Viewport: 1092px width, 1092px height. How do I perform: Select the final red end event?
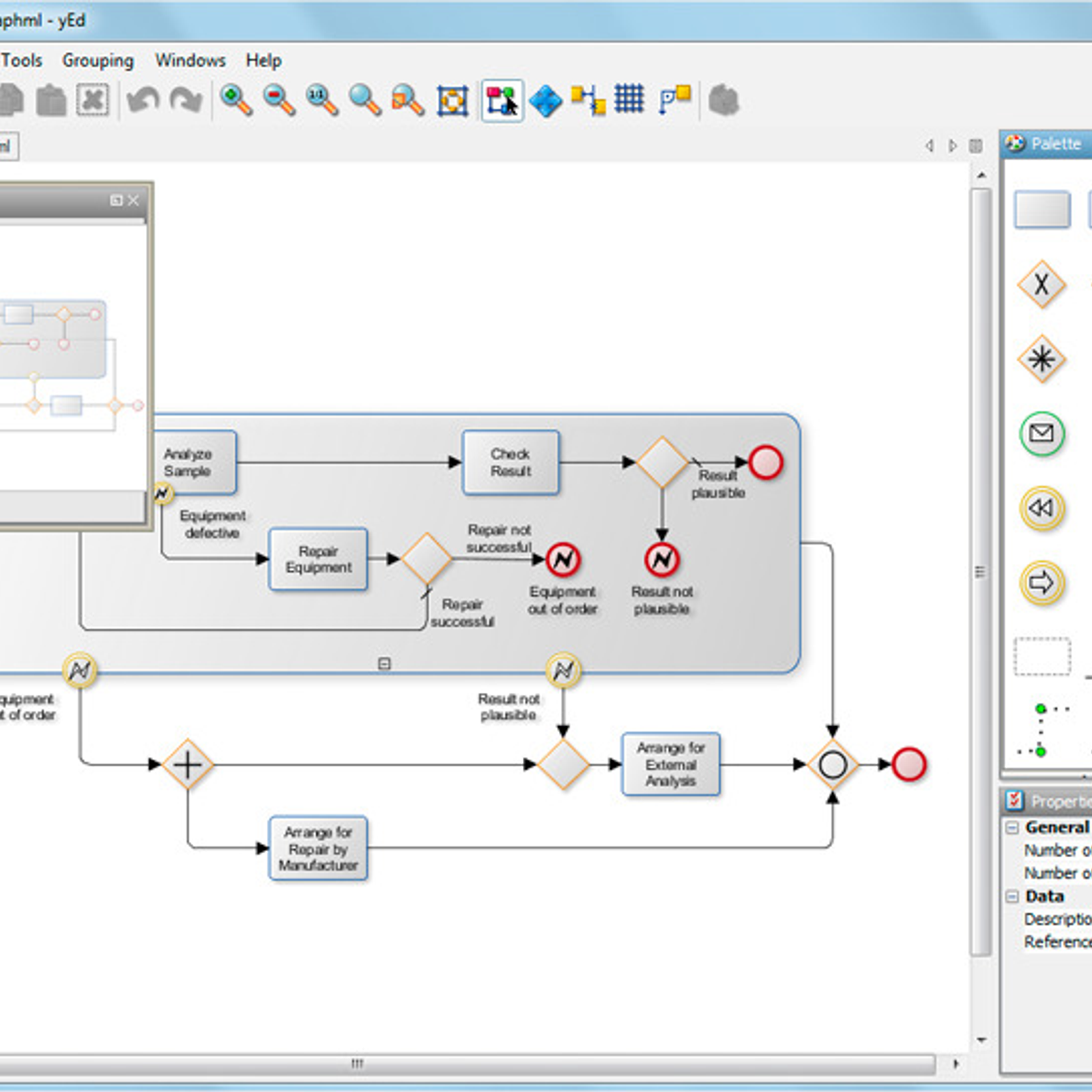[x=909, y=764]
